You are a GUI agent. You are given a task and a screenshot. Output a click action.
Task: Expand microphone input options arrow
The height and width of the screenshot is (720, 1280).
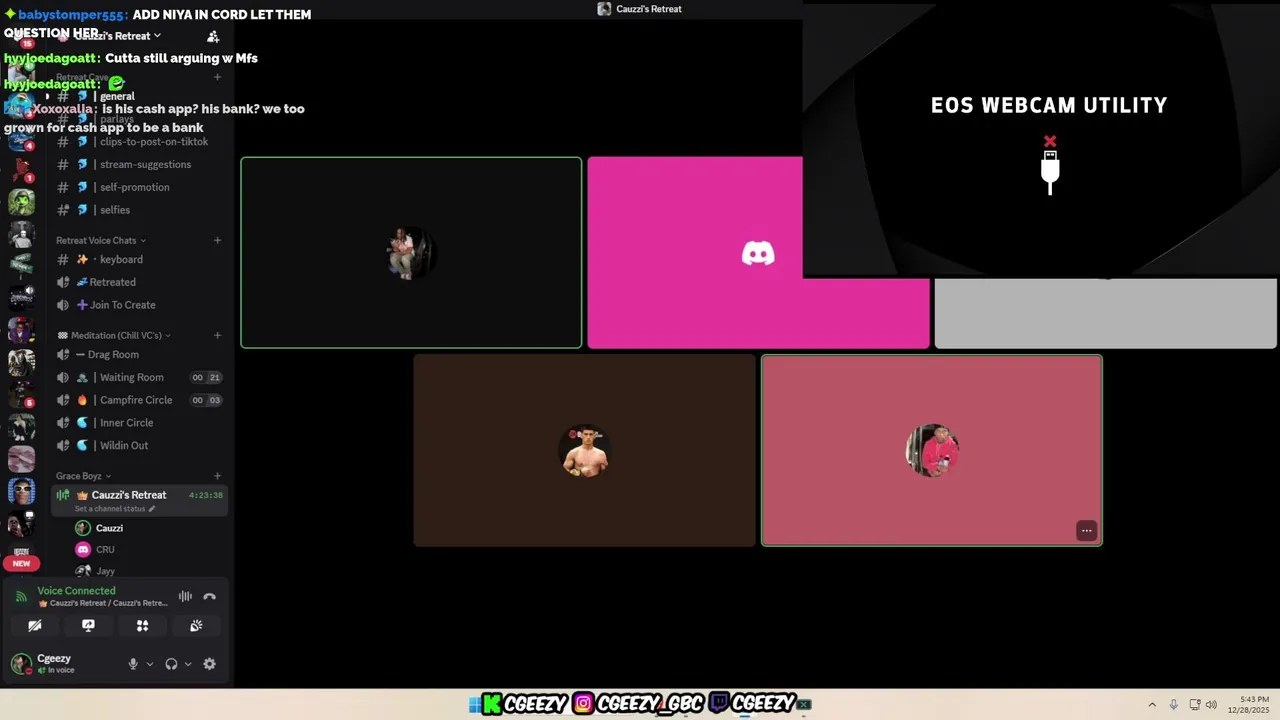click(150, 664)
